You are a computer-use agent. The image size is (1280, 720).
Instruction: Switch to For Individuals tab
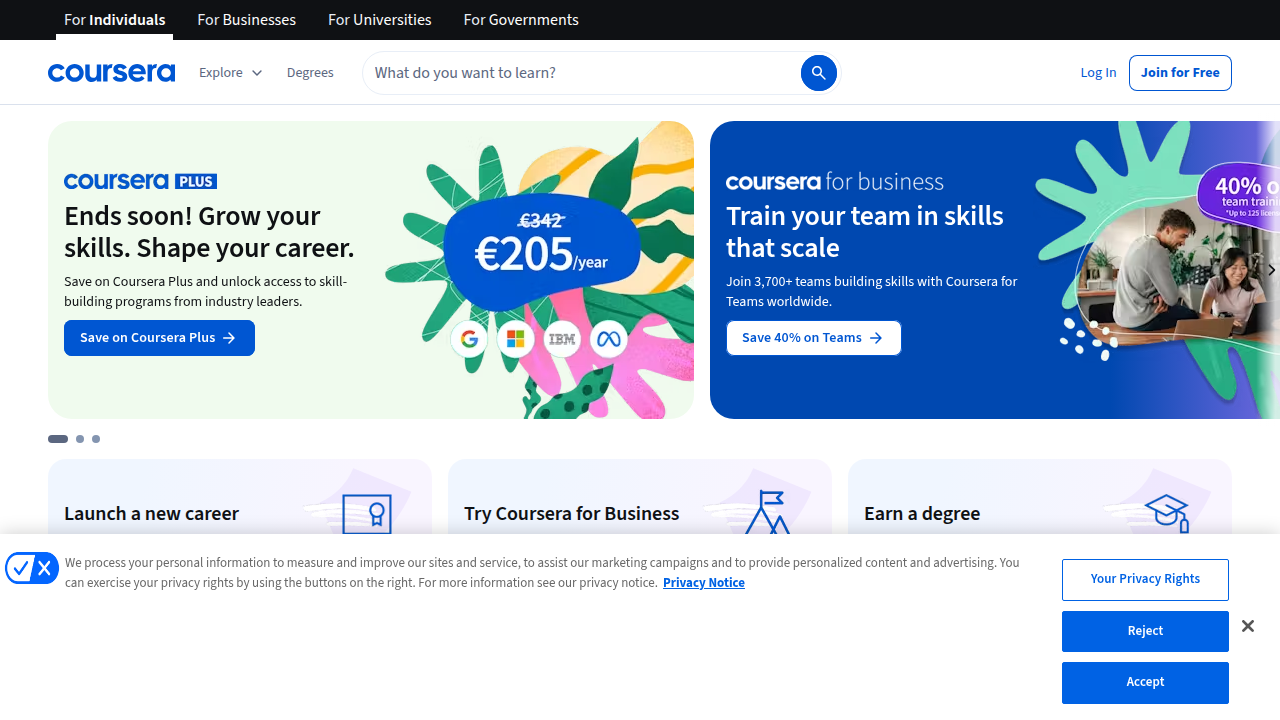point(114,20)
